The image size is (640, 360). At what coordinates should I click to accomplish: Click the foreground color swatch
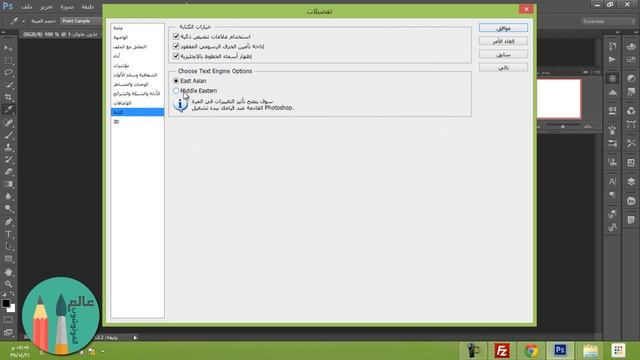(6, 303)
